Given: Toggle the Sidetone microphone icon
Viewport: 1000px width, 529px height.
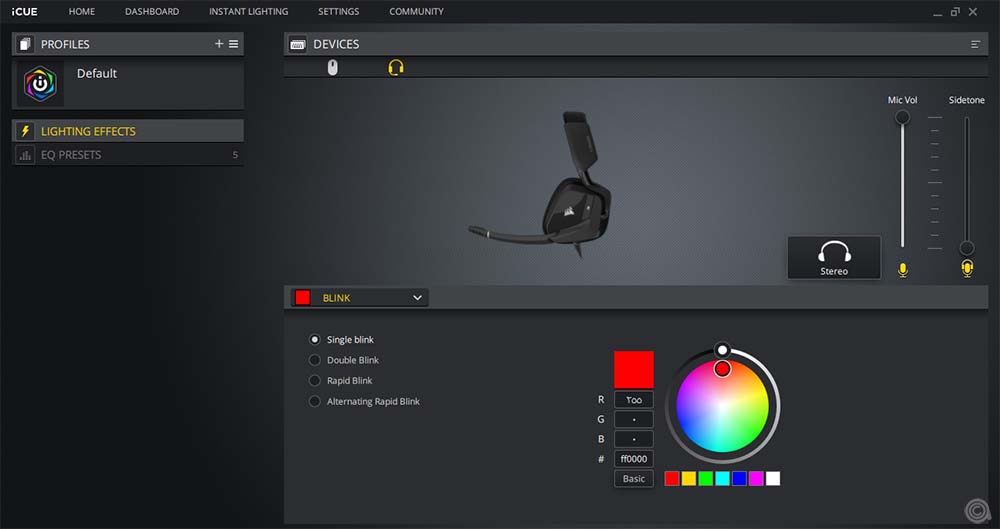Looking at the screenshot, I should pyautogui.click(x=966, y=268).
